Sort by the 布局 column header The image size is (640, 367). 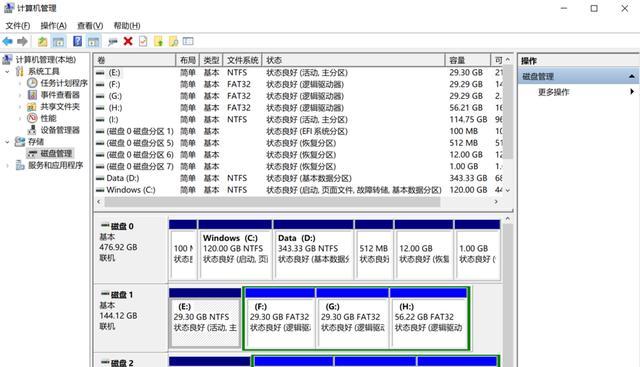188,60
